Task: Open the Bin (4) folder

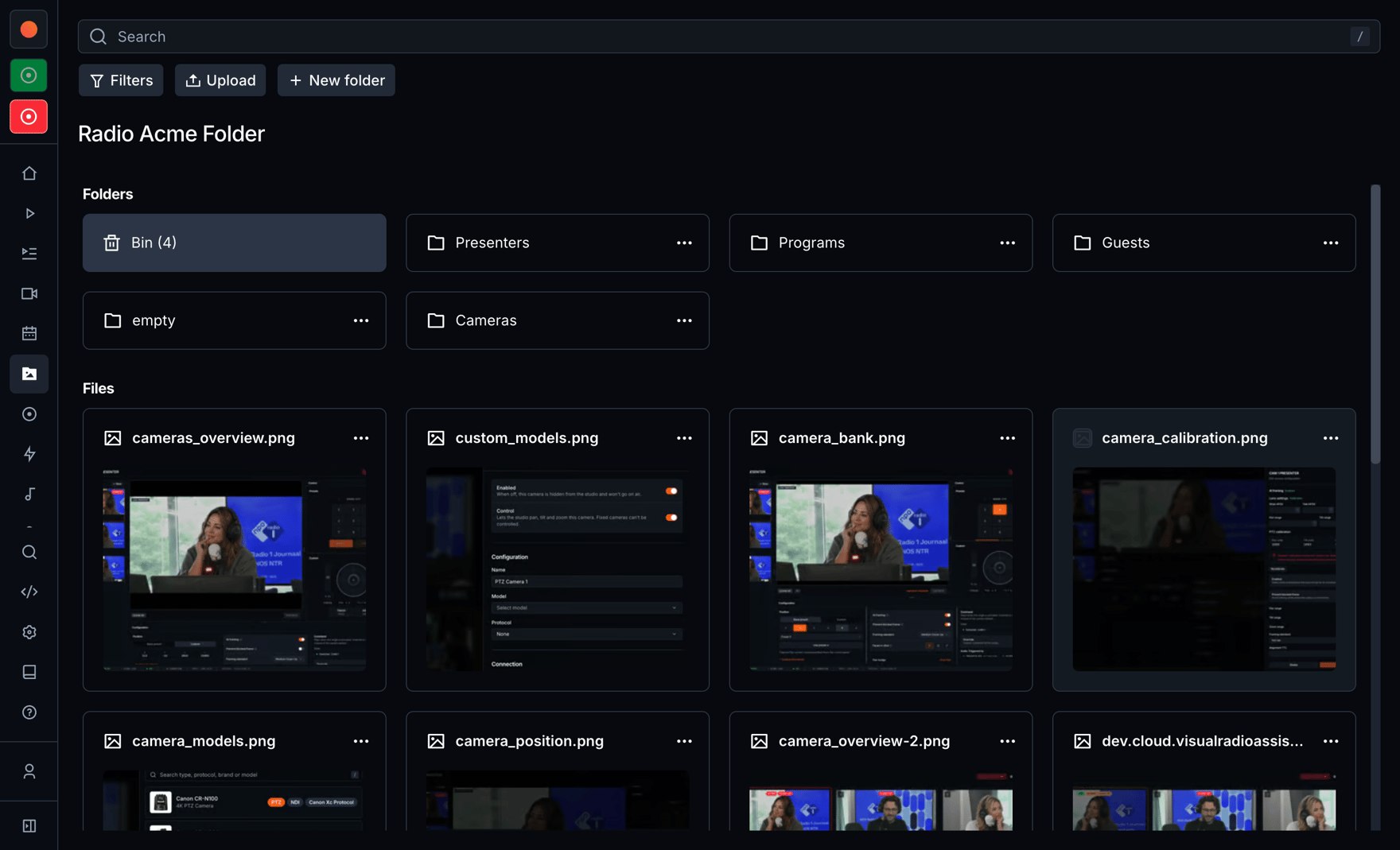Action: click(235, 243)
